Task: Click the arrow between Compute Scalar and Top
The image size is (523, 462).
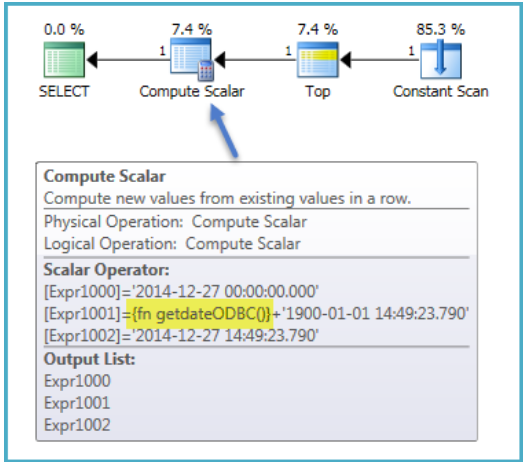Action: 255,60
